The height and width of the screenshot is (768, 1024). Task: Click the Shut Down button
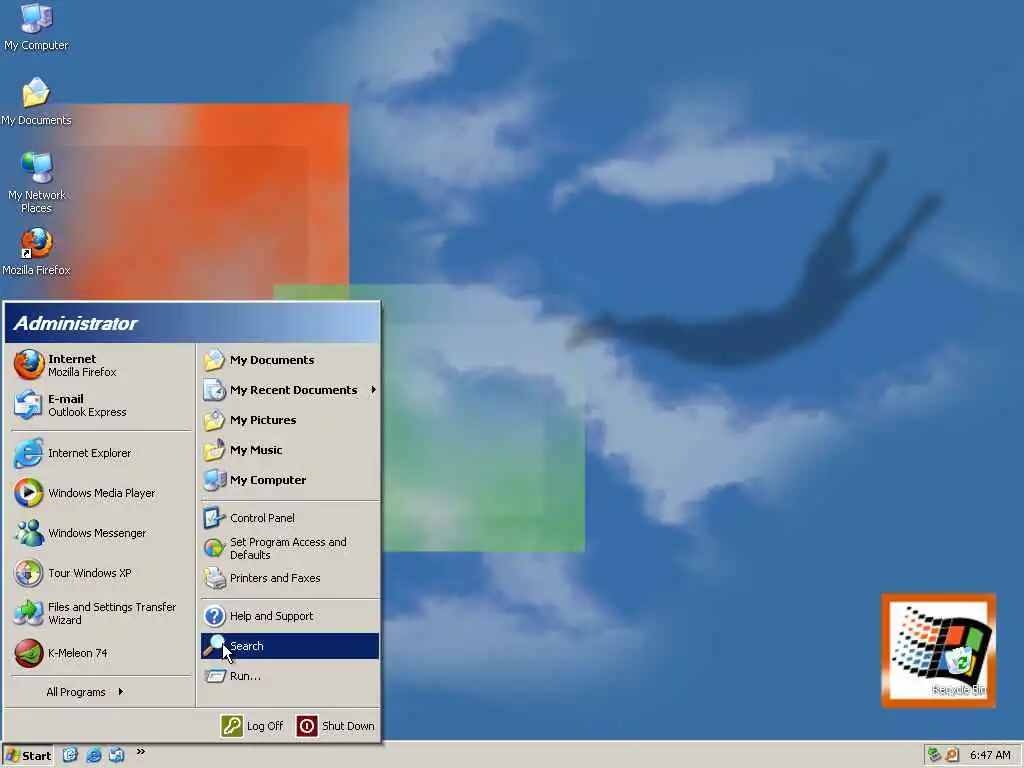pos(336,726)
